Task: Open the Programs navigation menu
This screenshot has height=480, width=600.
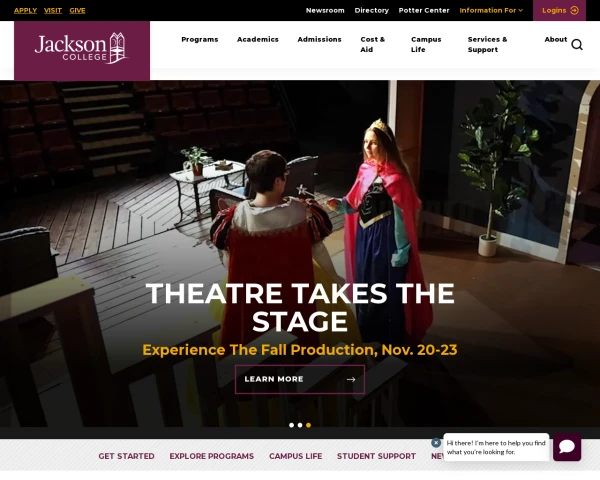Action: tap(200, 39)
